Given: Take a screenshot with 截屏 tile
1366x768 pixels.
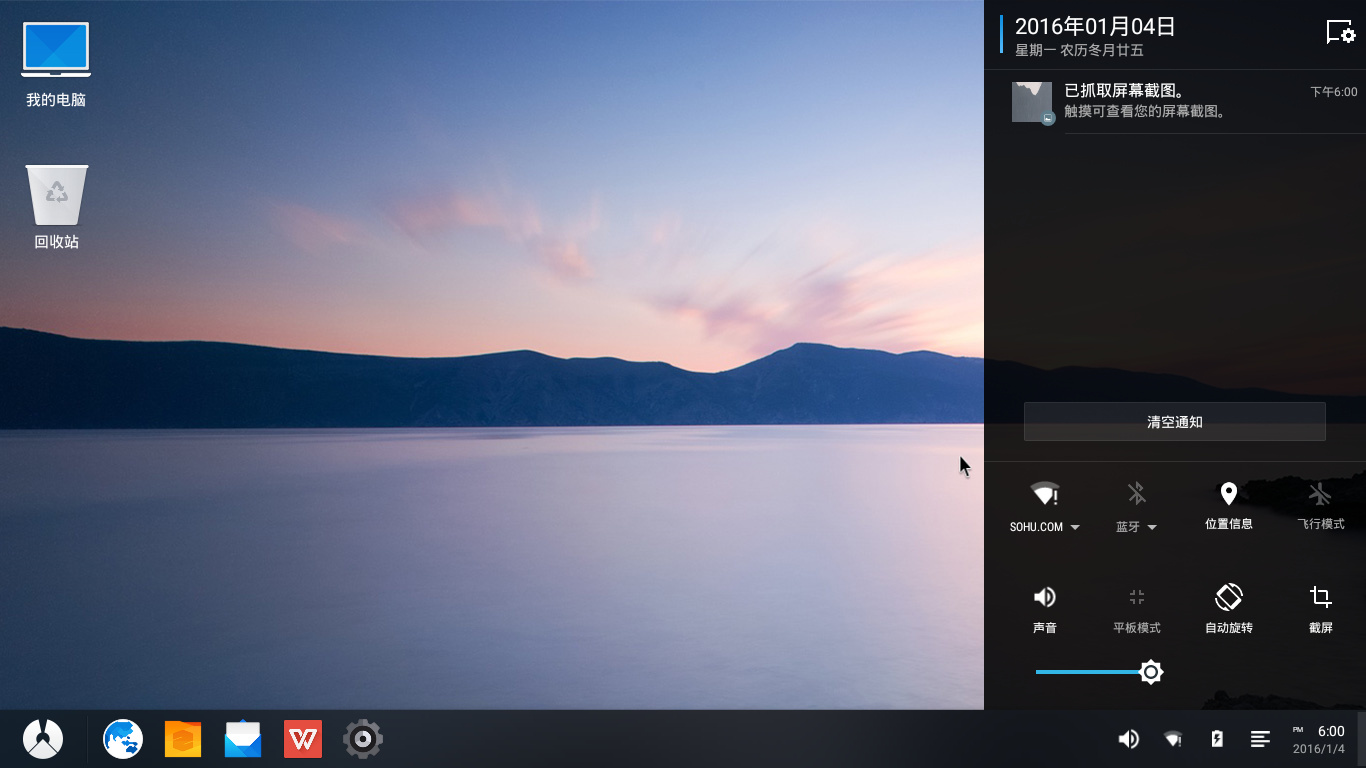Looking at the screenshot, I should click(1320, 609).
